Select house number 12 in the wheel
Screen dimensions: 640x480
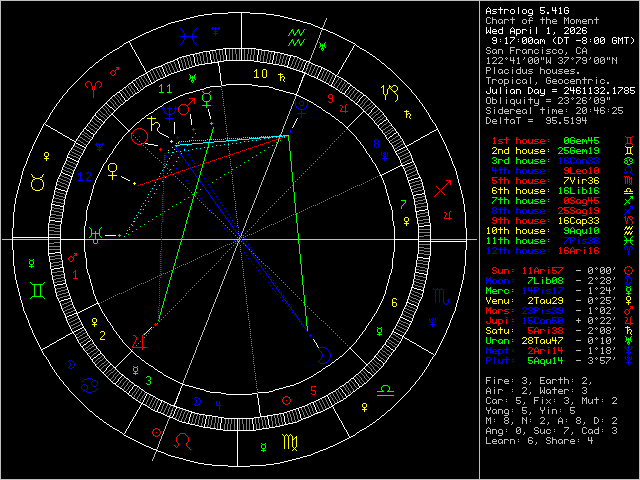click(x=84, y=177)
